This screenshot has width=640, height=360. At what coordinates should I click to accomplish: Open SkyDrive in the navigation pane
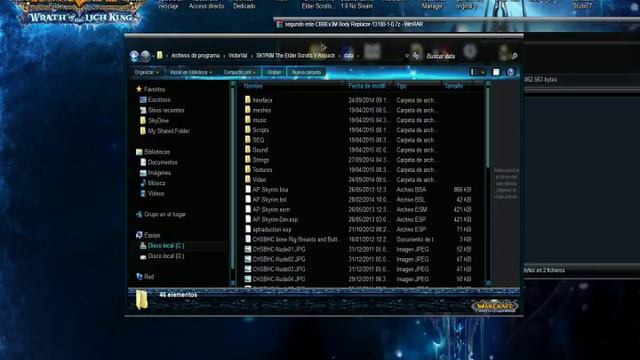[154, 120]
